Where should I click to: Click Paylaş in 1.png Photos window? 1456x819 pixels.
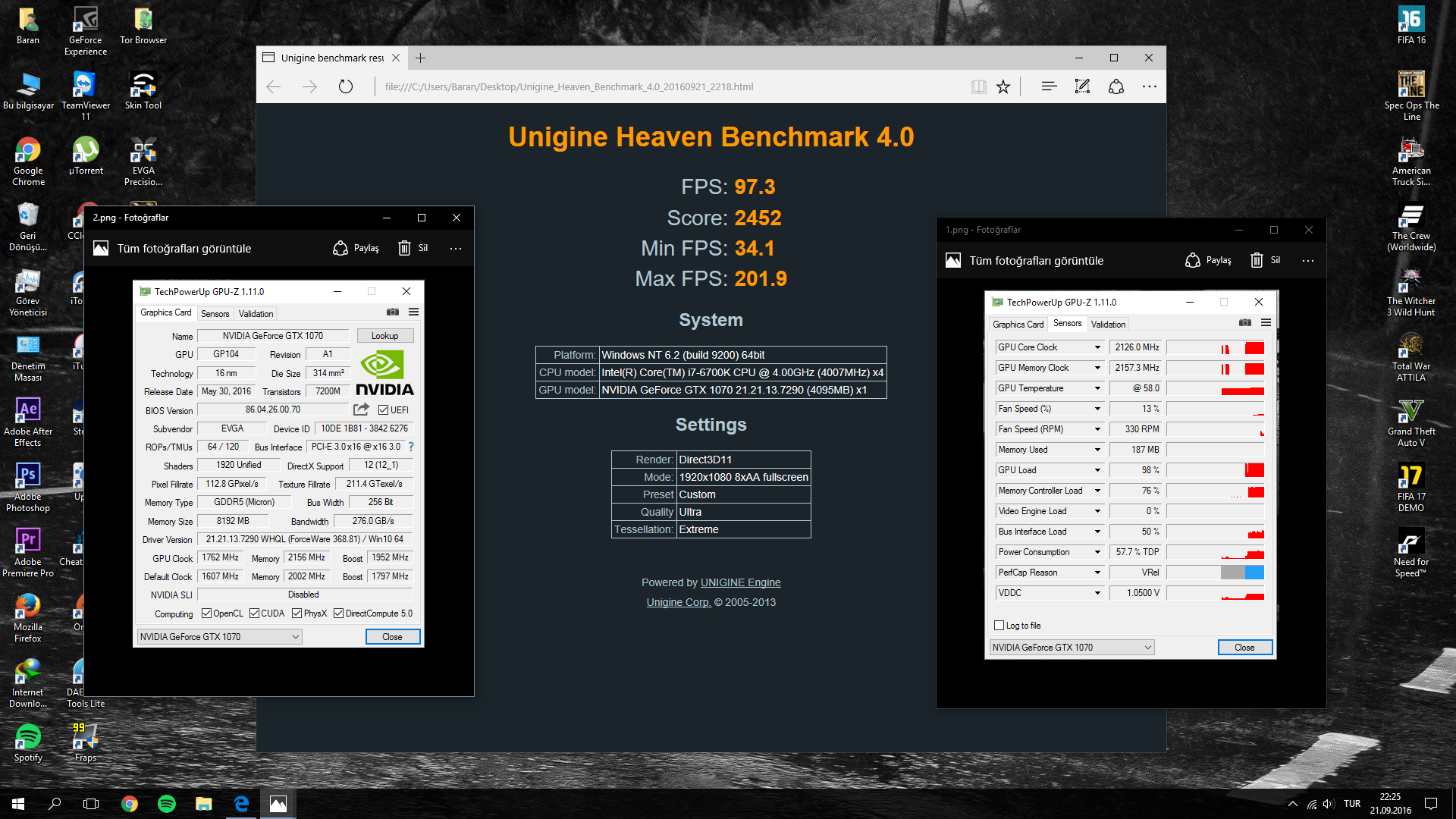[x=1209, y=260]
